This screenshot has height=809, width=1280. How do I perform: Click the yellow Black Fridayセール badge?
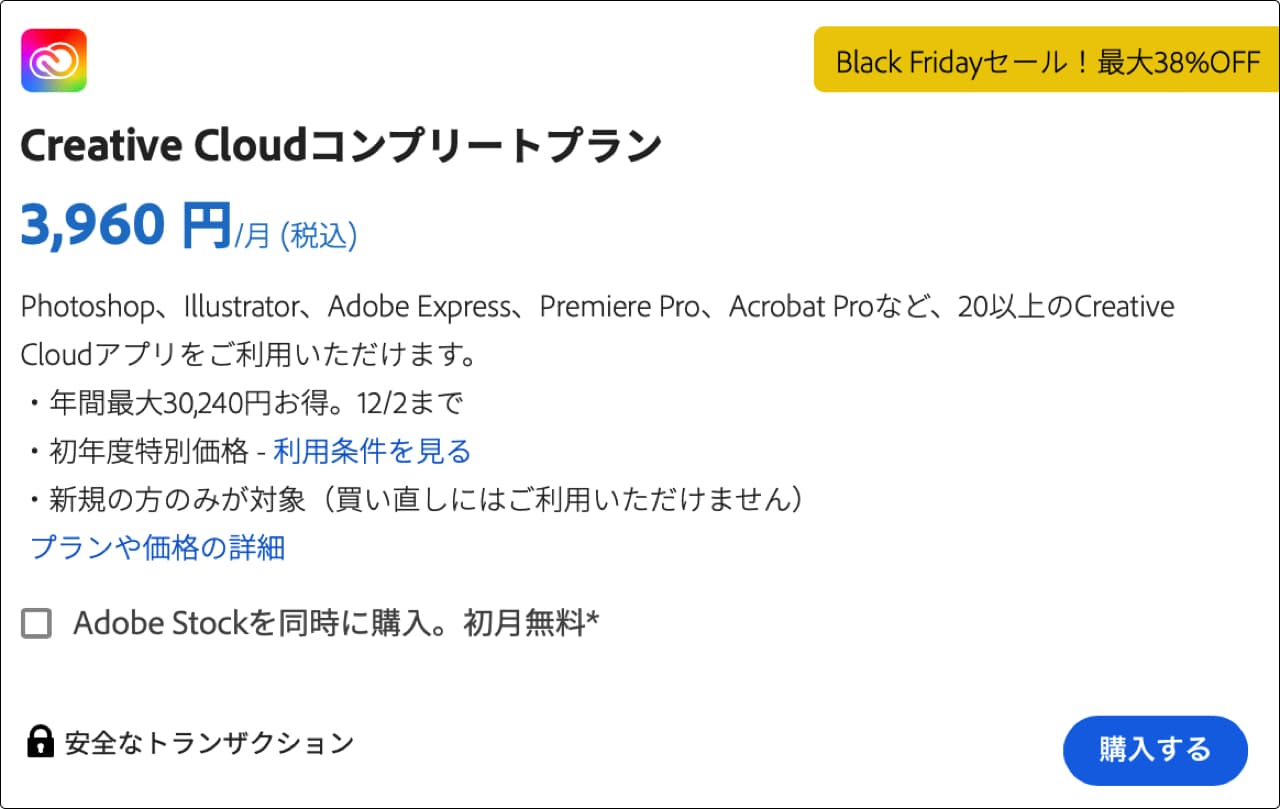point(1047,60)
